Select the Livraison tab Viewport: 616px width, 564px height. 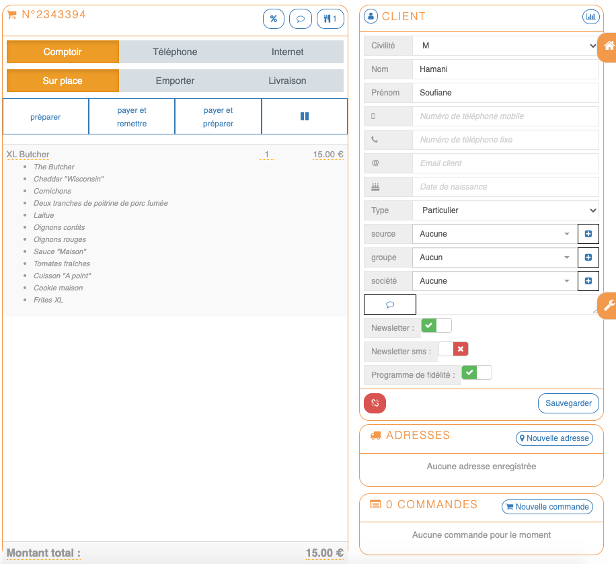[x=287, y=81]
